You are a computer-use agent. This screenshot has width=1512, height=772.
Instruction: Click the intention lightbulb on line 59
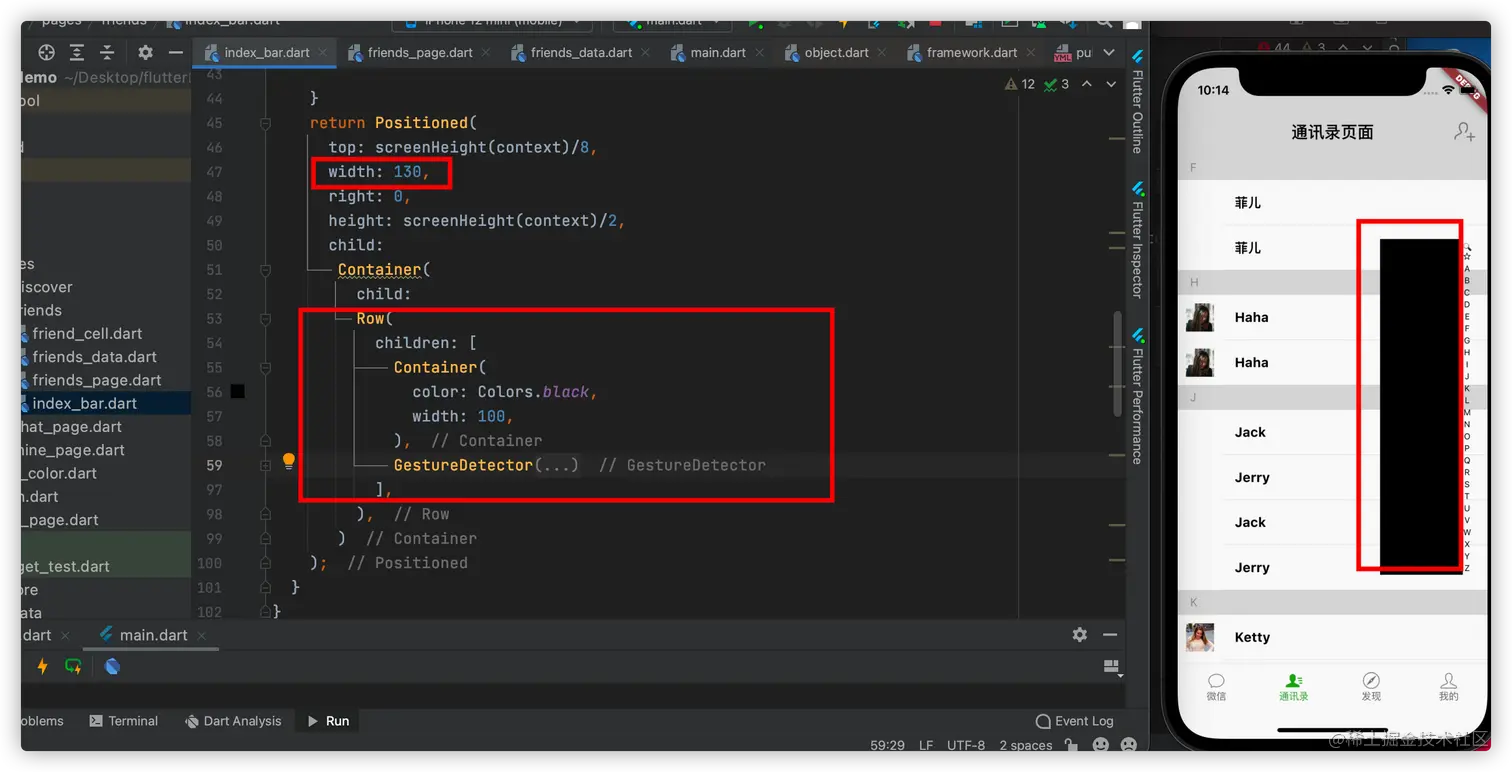pyautogui.click(x=289, y=462)
